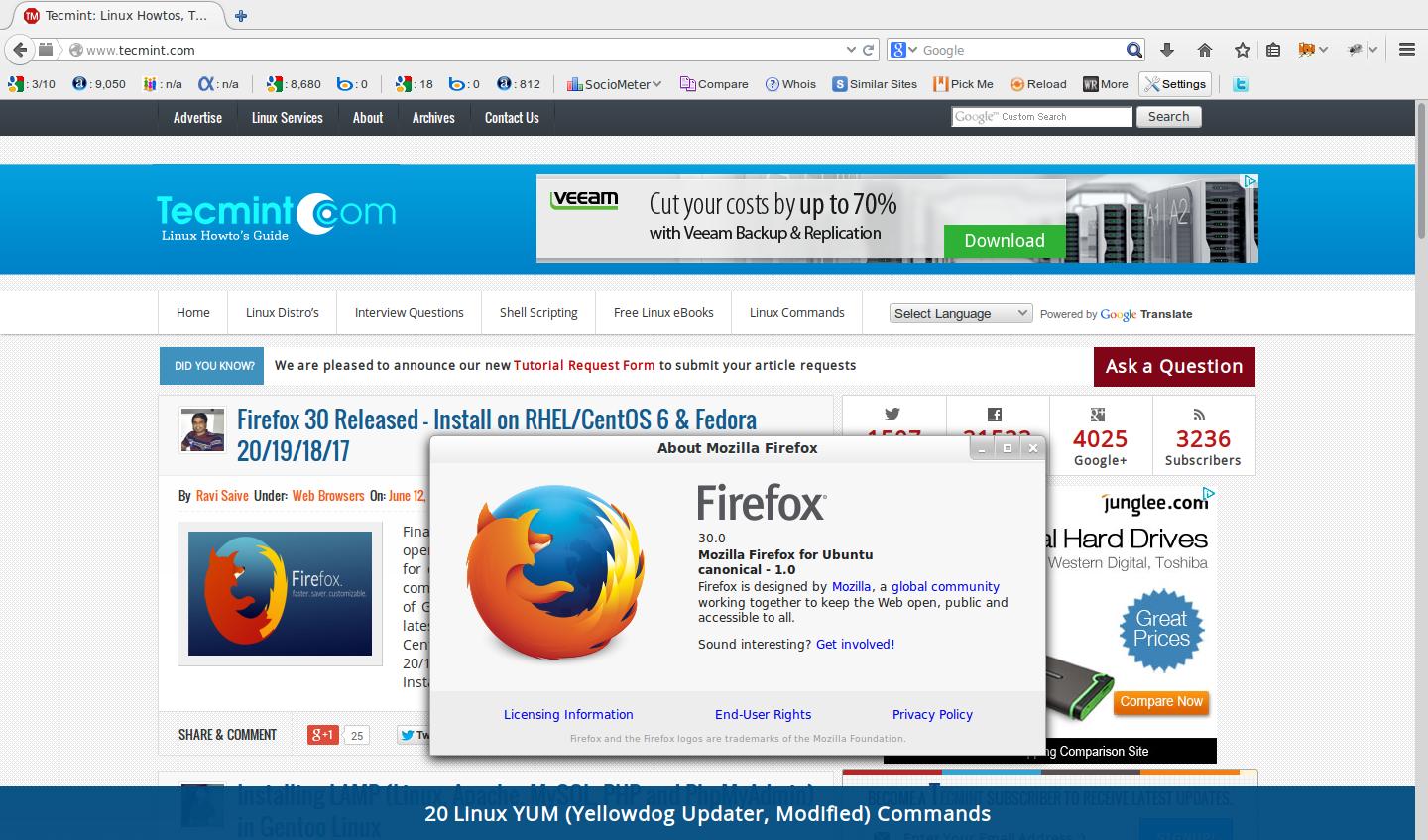Open the Firefox hamburger menu
Screen dimensions: 1428x840
pos(1406,50)
